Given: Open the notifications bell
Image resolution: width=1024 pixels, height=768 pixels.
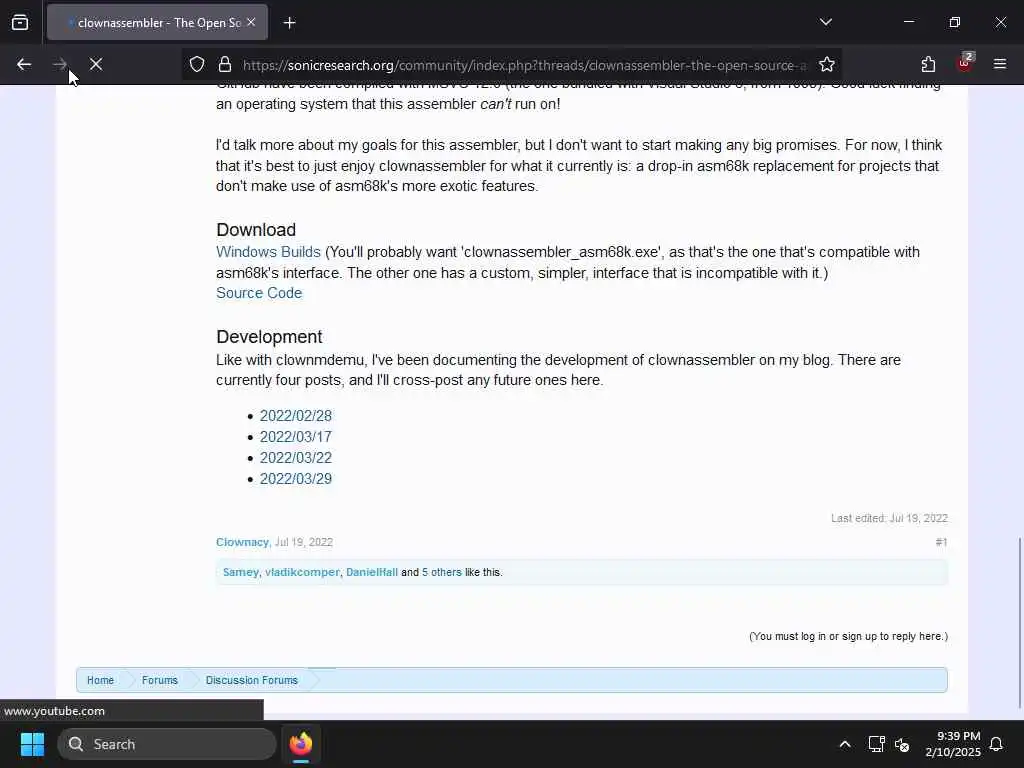Looking at the screenshot, I should [x=997, y=744].
